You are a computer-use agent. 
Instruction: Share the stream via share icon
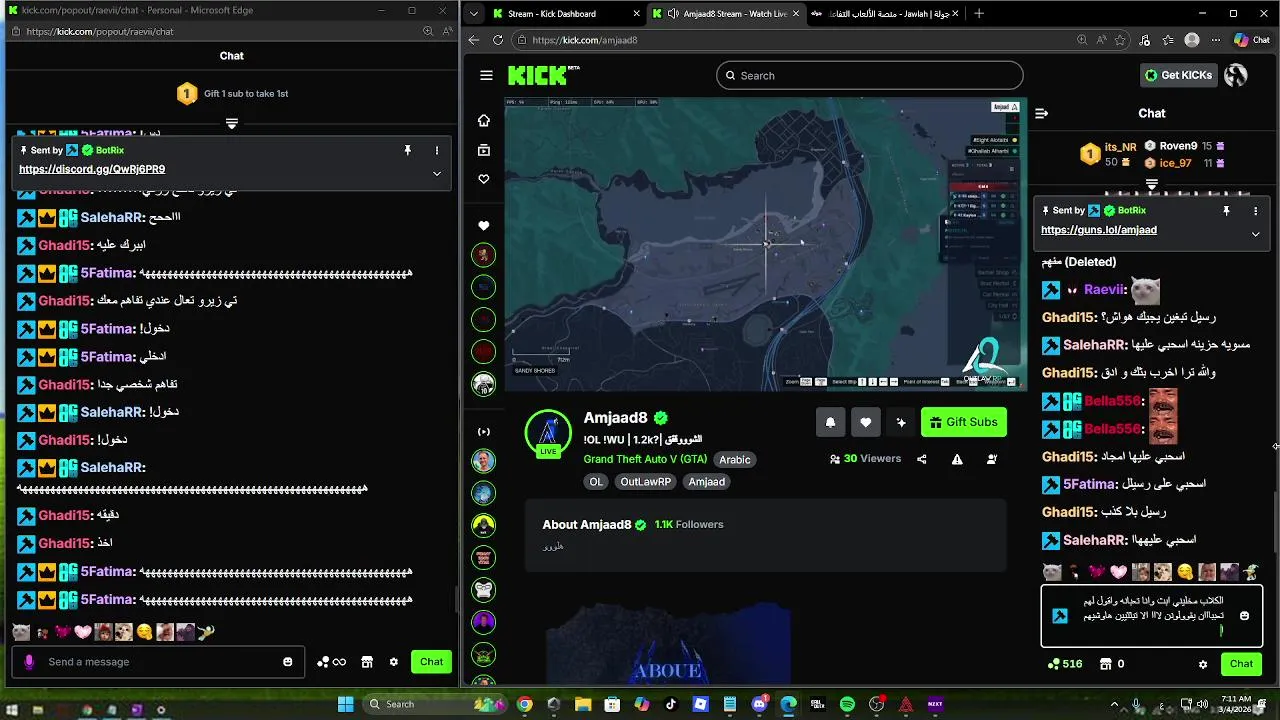[922, 459]
